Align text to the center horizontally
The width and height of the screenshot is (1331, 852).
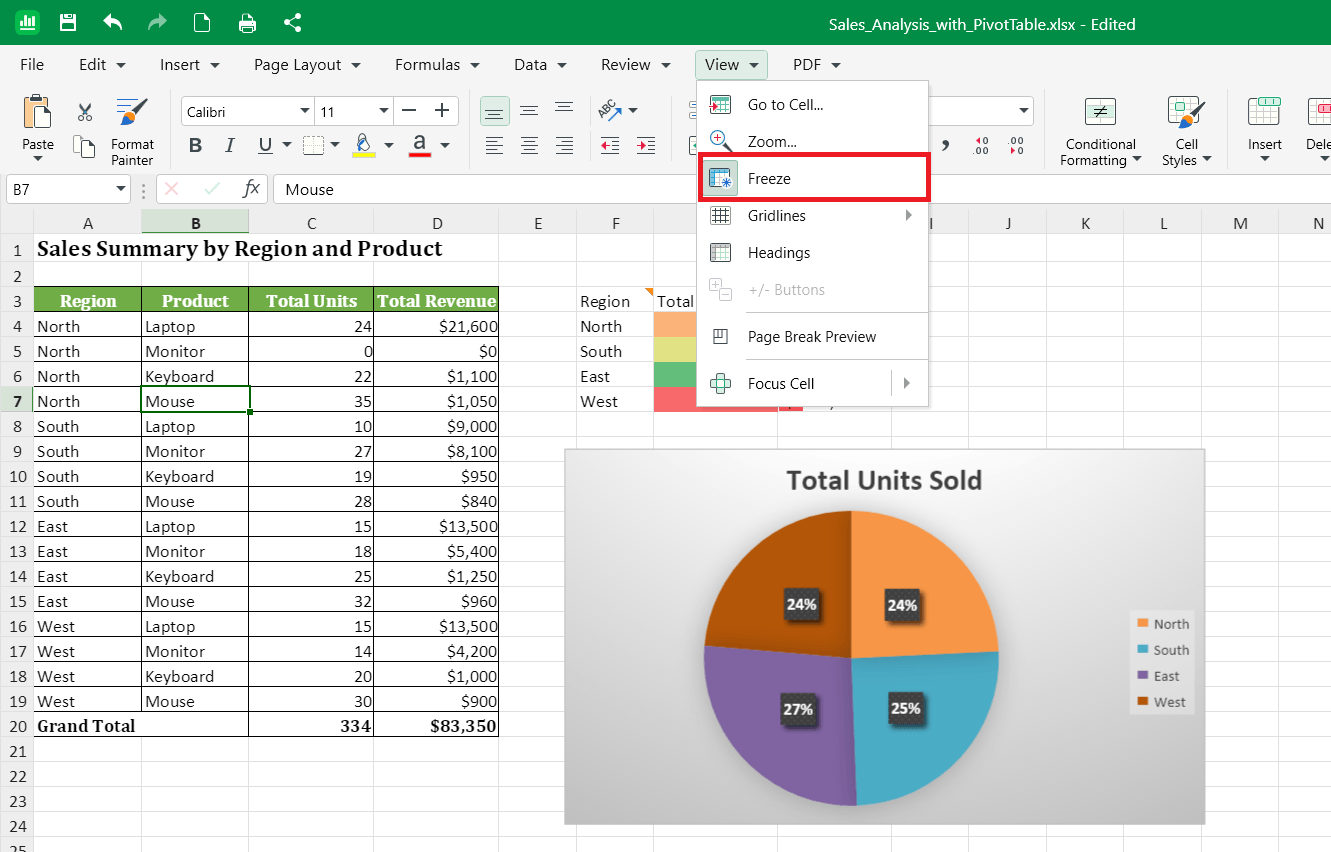pos(529,146)
